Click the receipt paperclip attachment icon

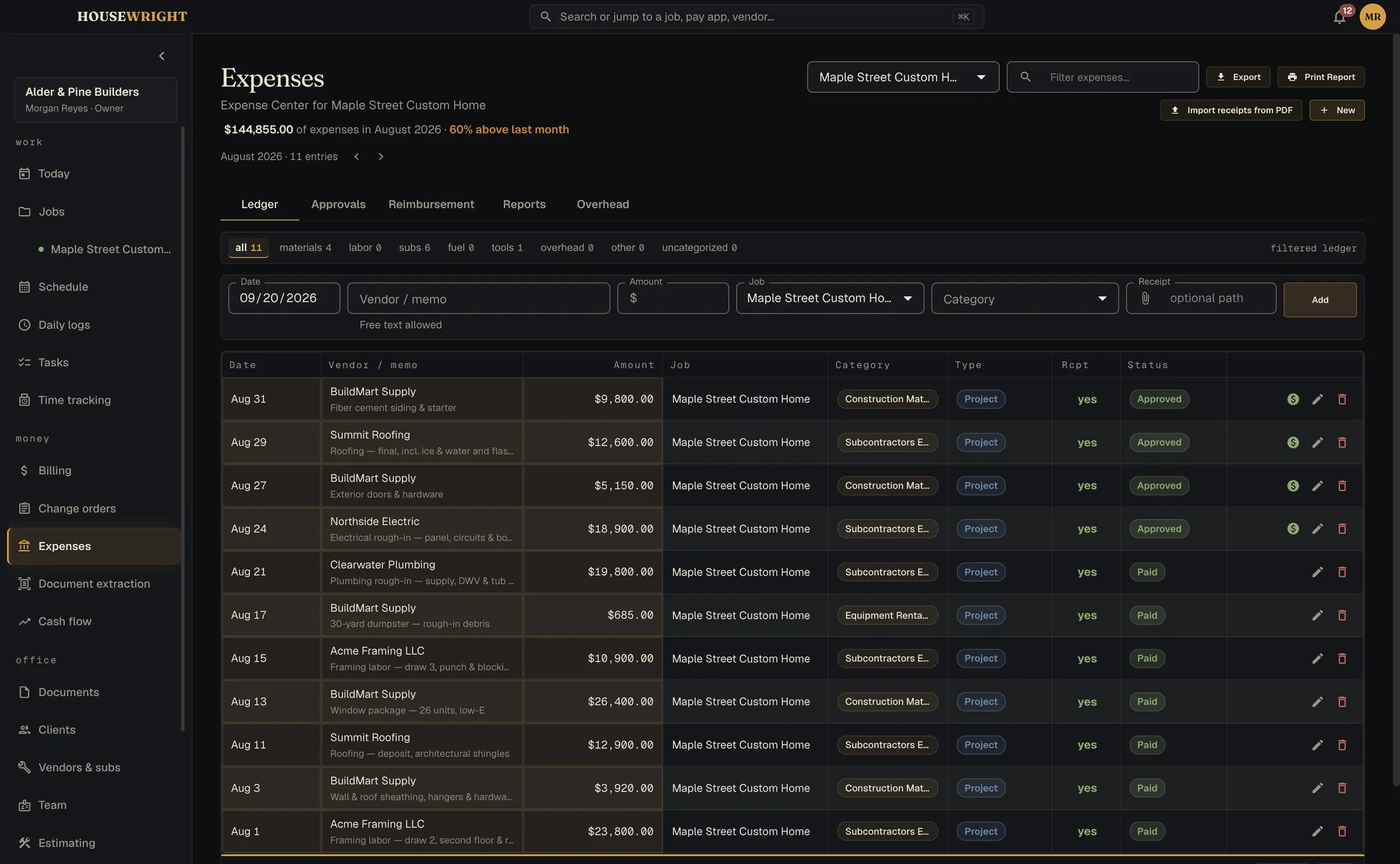(1145, 298)
